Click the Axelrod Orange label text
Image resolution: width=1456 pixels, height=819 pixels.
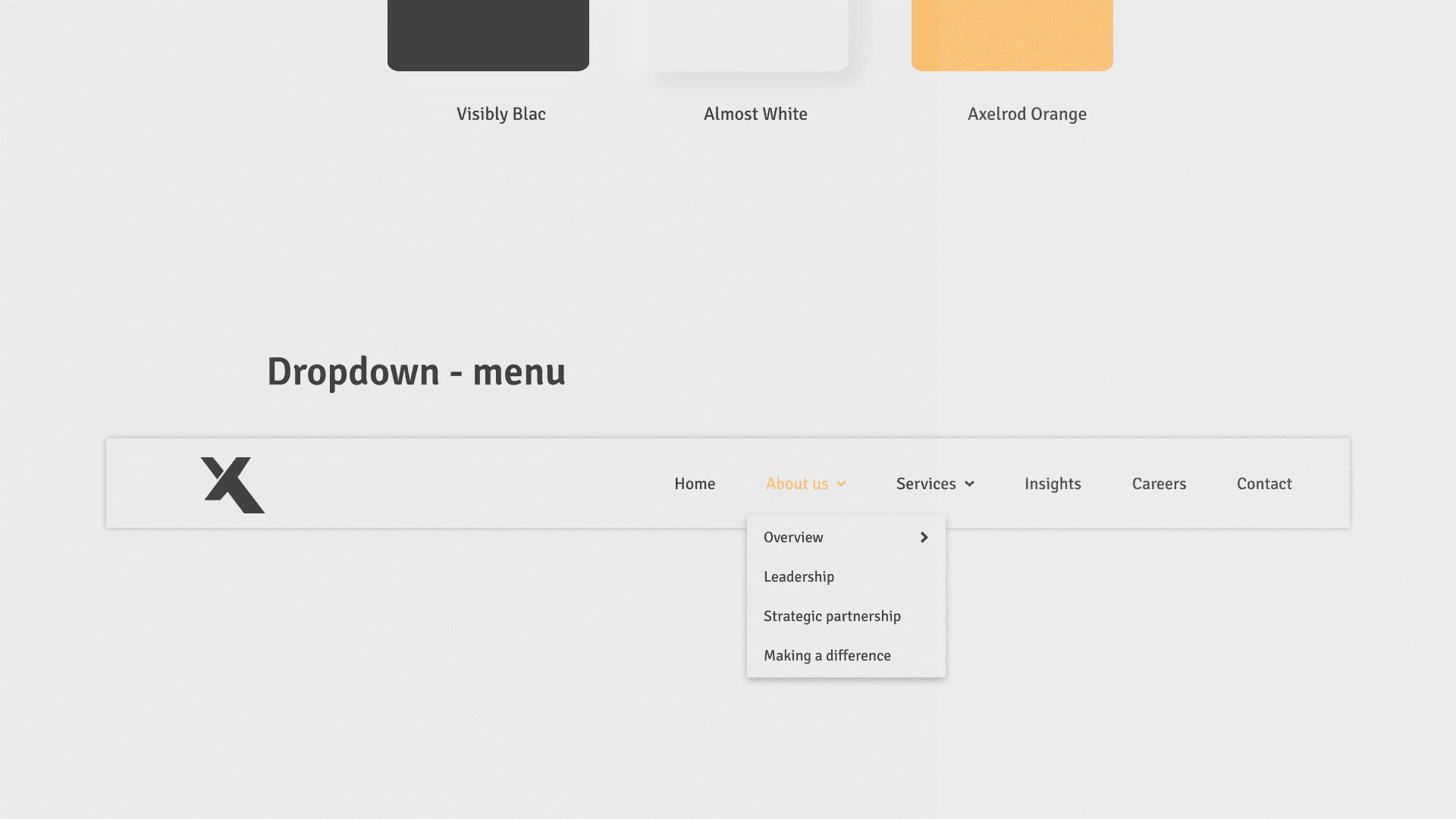(1027, 115)
